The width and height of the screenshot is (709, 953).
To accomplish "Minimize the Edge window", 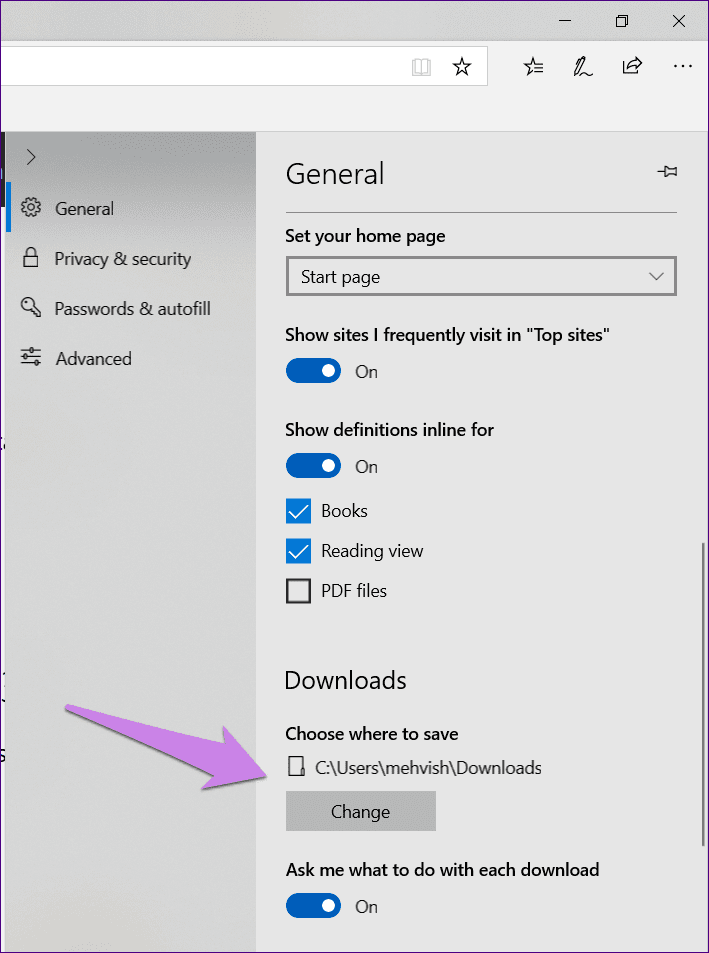I will point(564,21).
